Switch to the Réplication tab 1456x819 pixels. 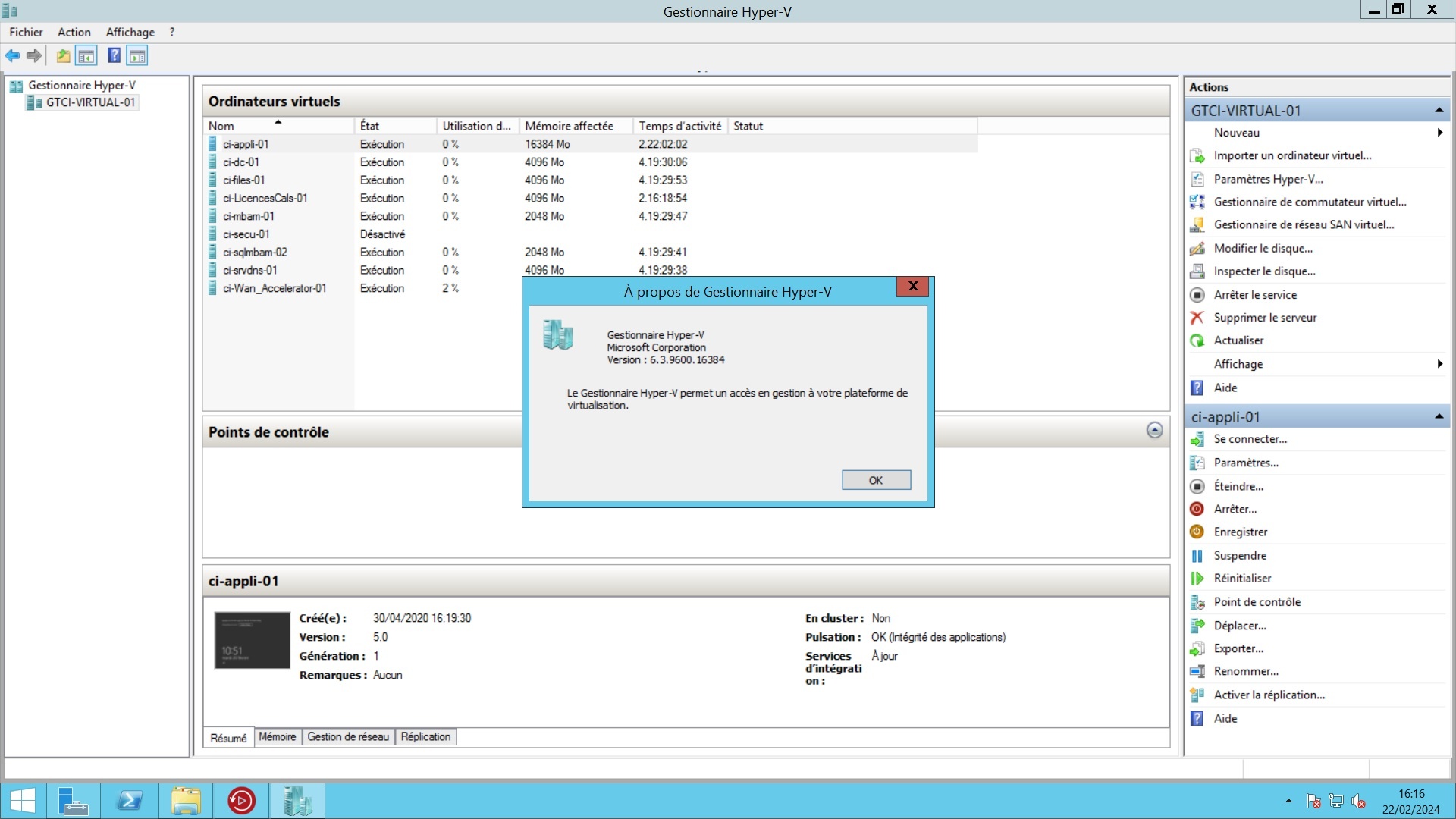pyautogui.click(x=425, y=736)
